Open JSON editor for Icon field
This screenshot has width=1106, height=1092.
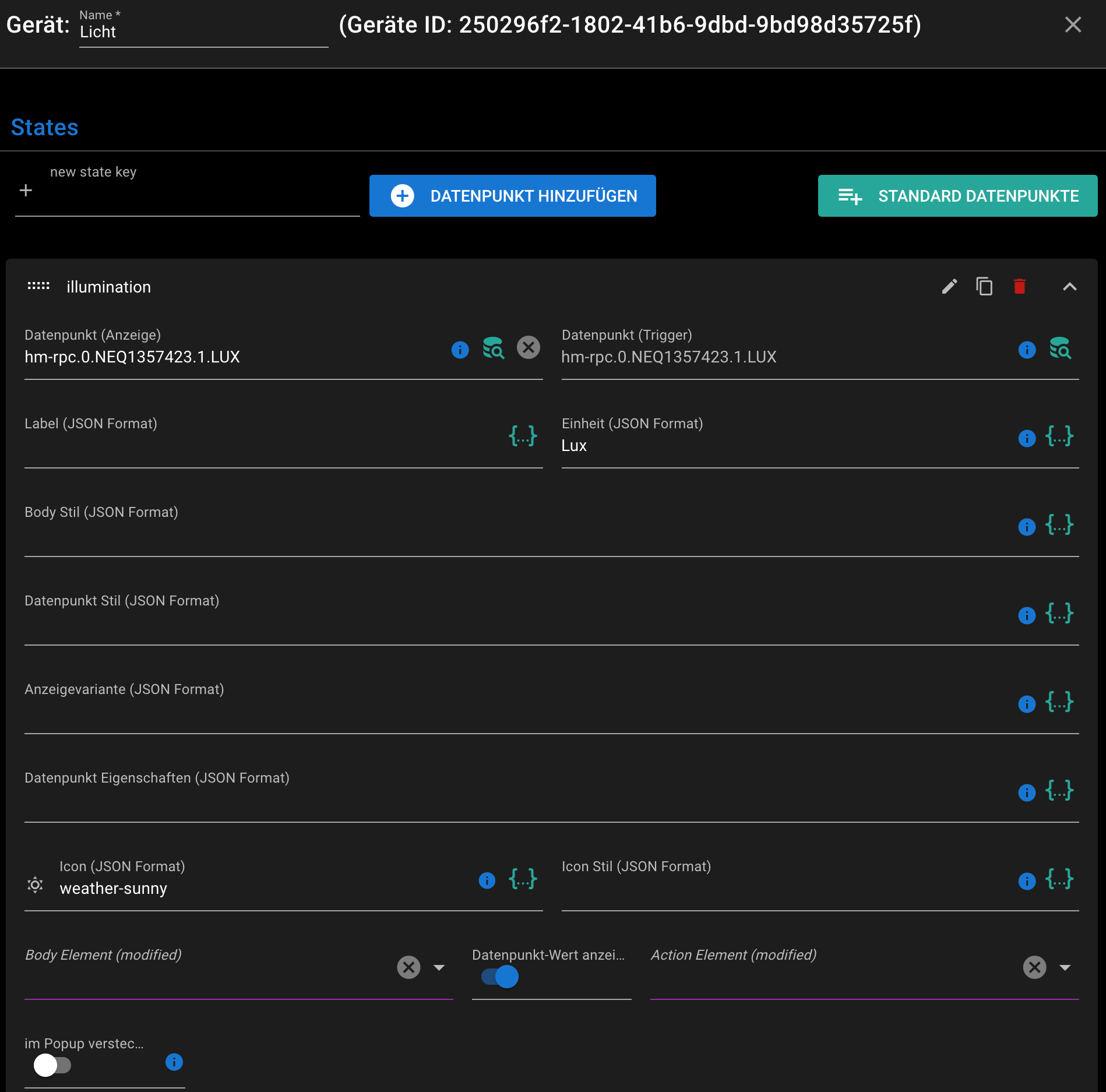[523, 879]
